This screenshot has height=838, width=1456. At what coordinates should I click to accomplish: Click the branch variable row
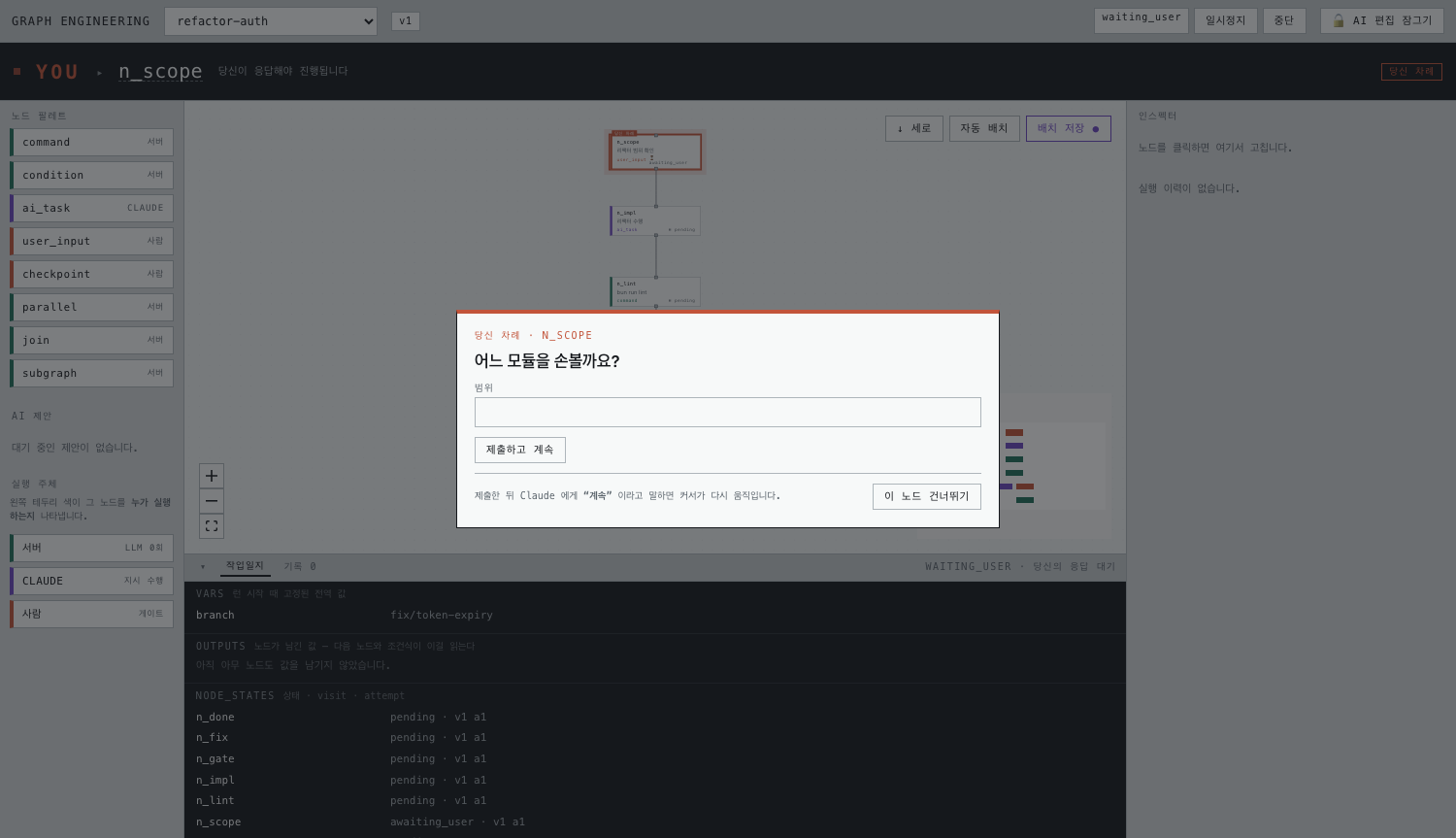(x=655, y=615)
